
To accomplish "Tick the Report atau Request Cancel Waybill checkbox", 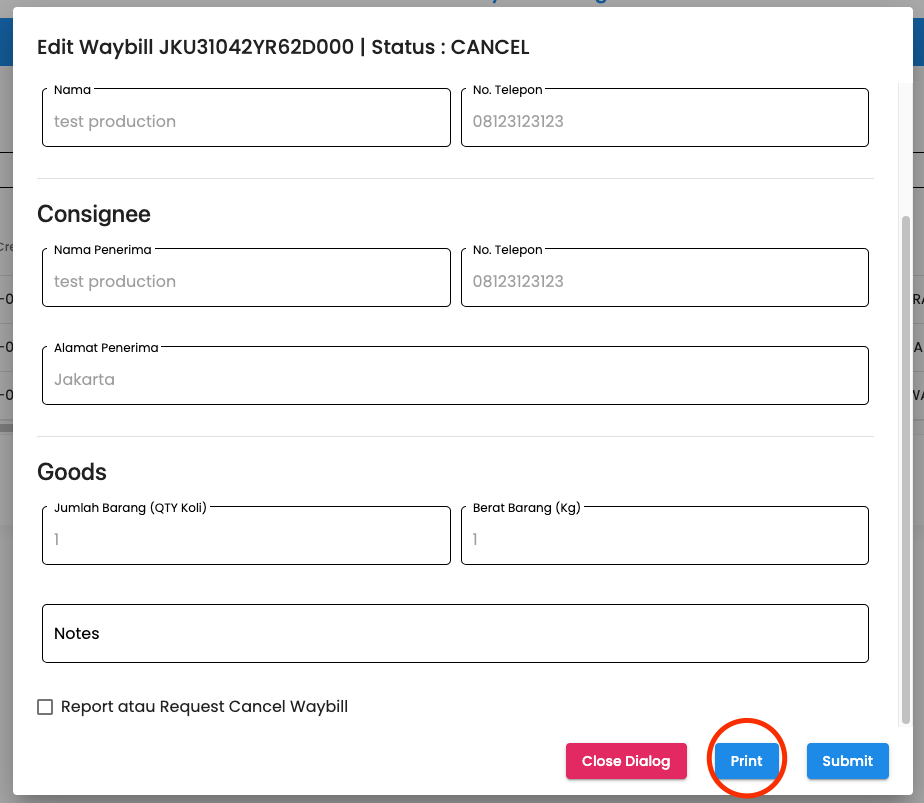I will click(x=45, y=707).
